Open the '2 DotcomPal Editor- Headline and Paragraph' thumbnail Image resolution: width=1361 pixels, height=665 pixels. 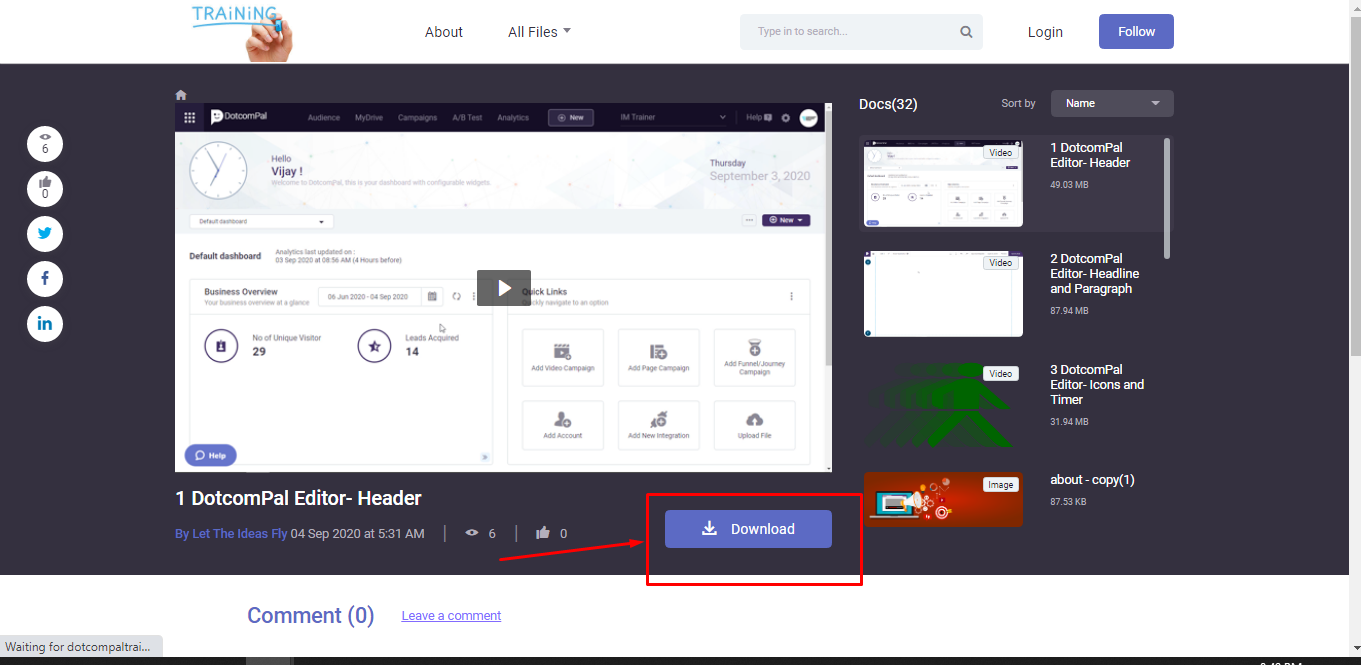point(943,294)
